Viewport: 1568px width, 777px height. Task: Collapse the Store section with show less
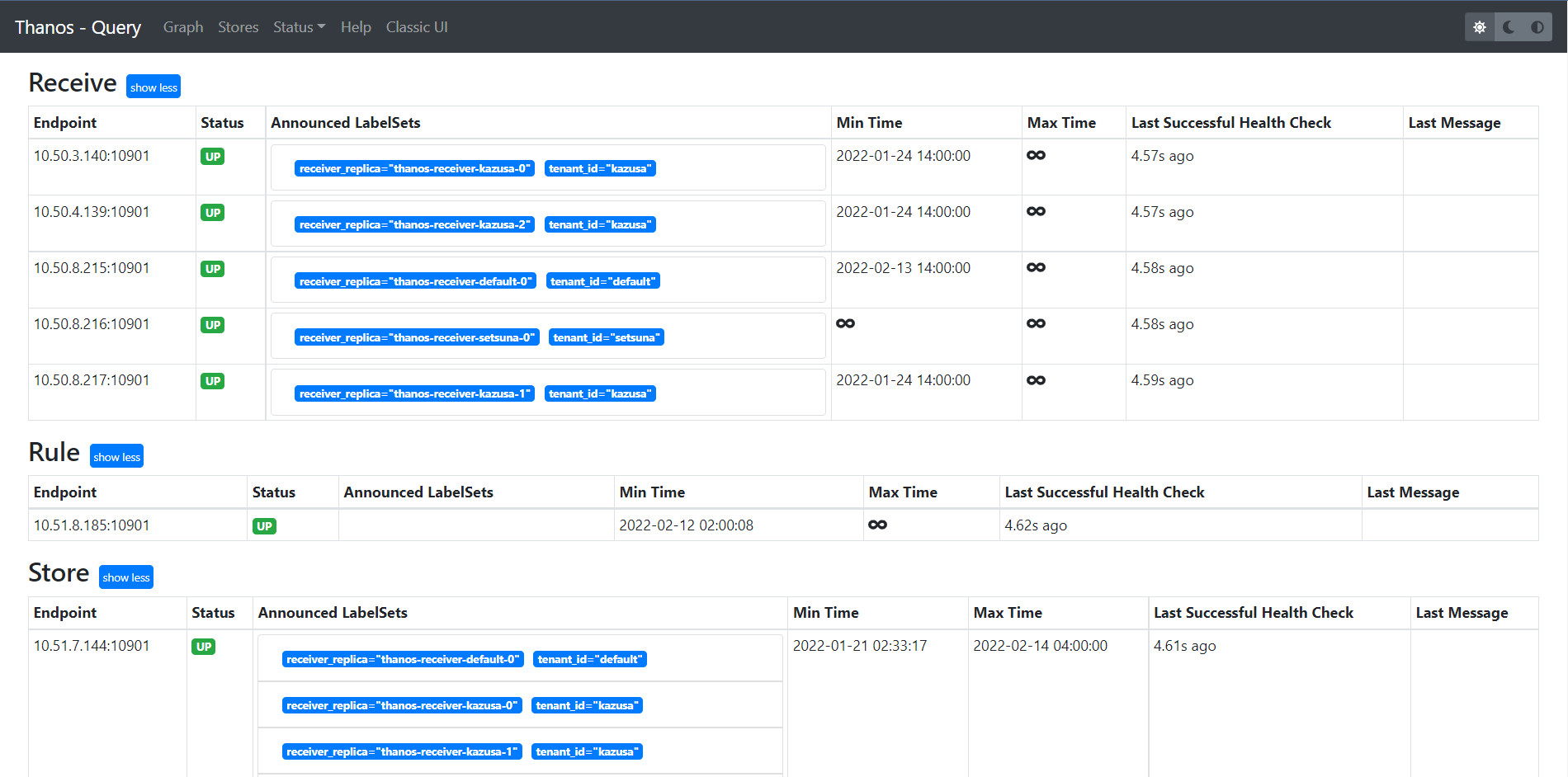(x=126, y=577)
